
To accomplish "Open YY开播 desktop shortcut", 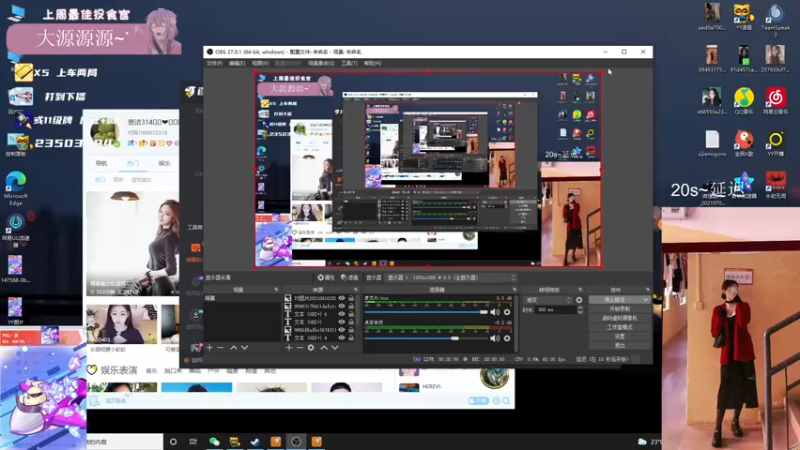I will [776, 143].
